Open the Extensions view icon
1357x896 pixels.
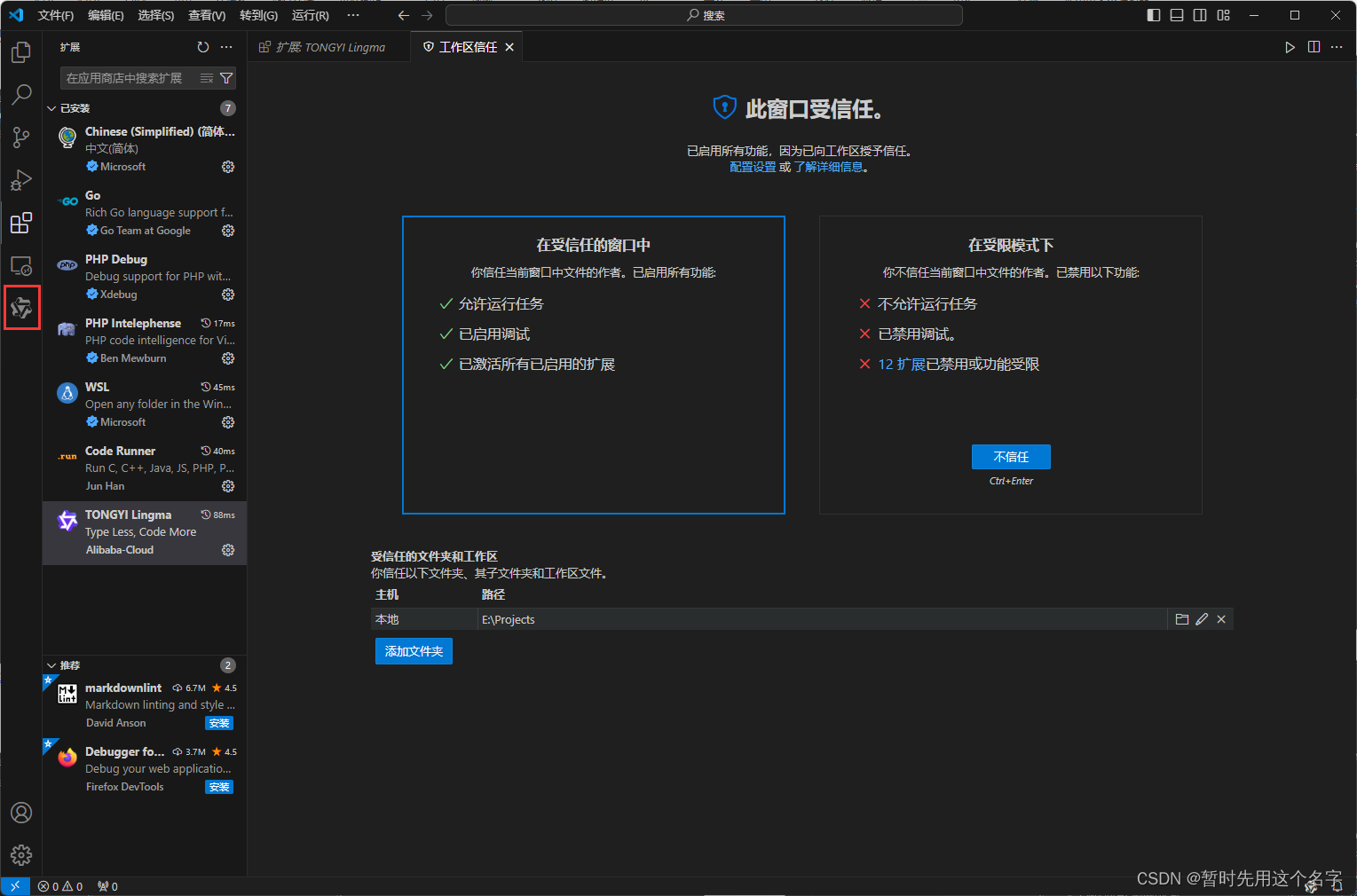[x=21, y=223]
